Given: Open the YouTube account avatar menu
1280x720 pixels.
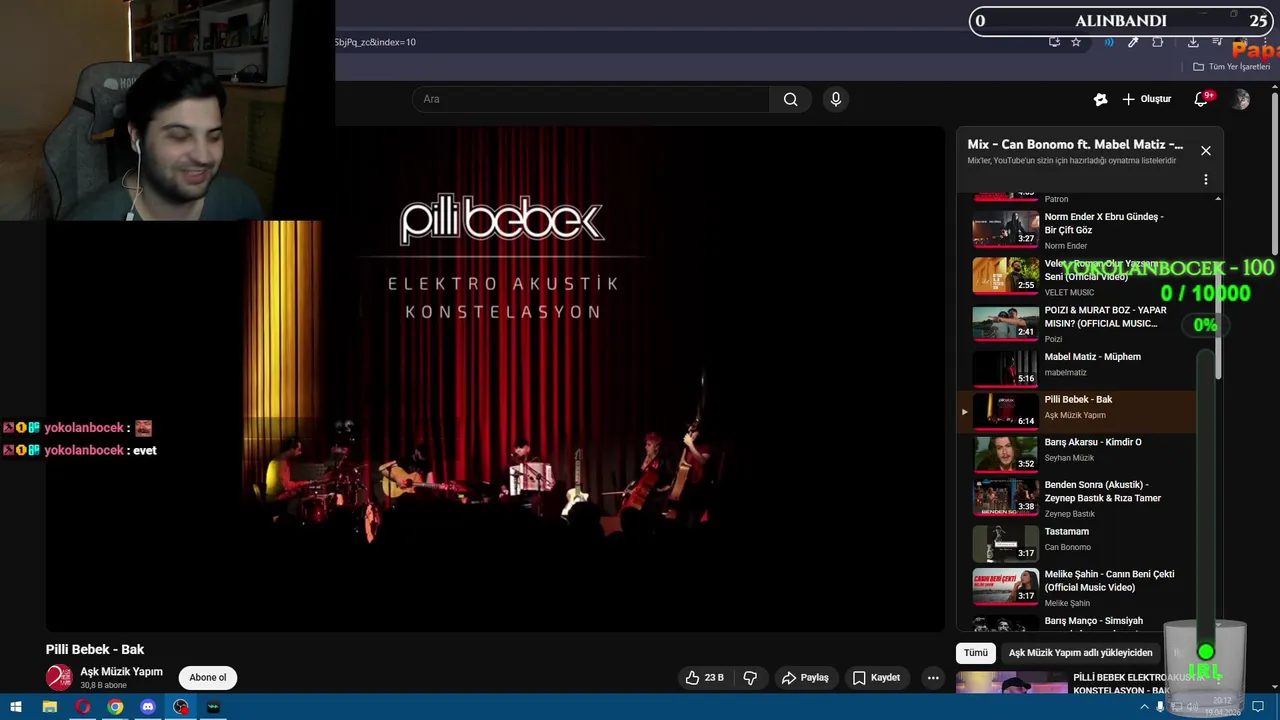Looking at the screenshot, I should coord(1241,99).
